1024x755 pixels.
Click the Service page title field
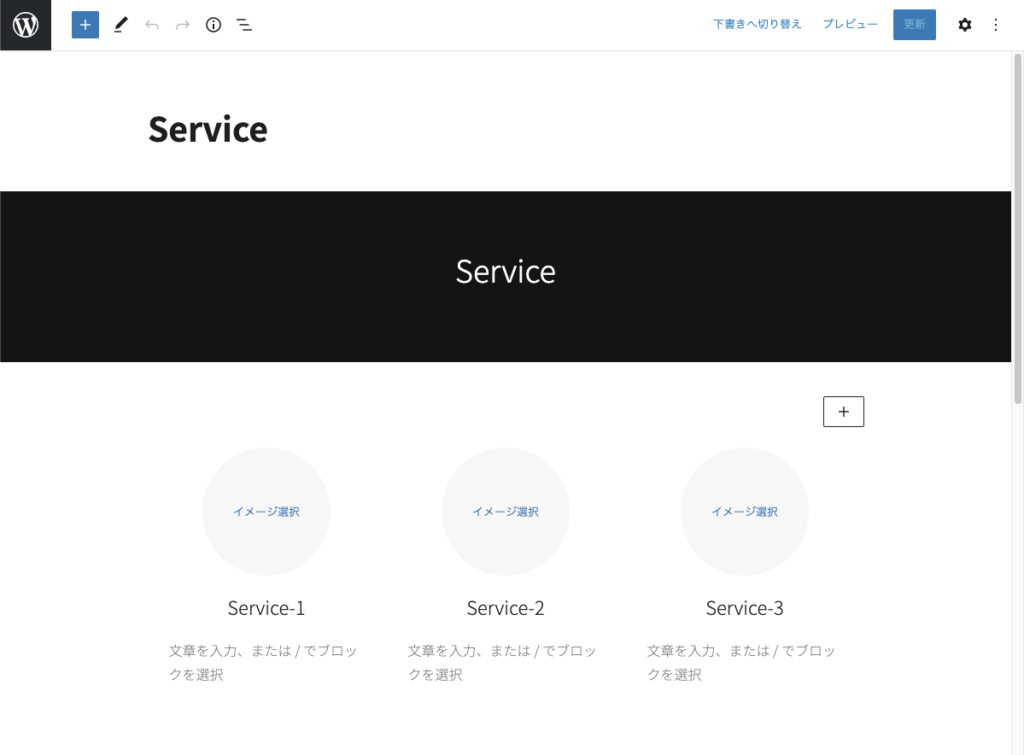click(208, 129)
